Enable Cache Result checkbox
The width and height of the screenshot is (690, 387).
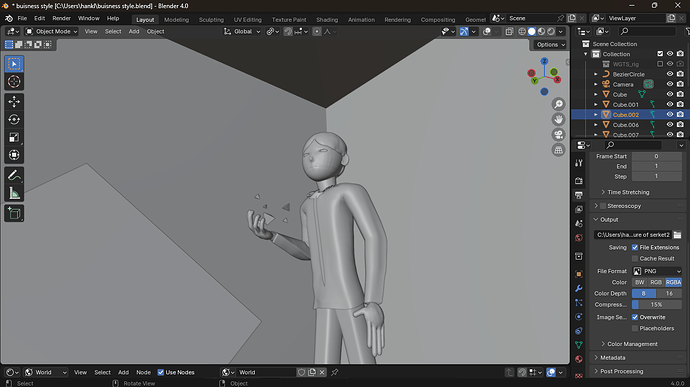635,258
